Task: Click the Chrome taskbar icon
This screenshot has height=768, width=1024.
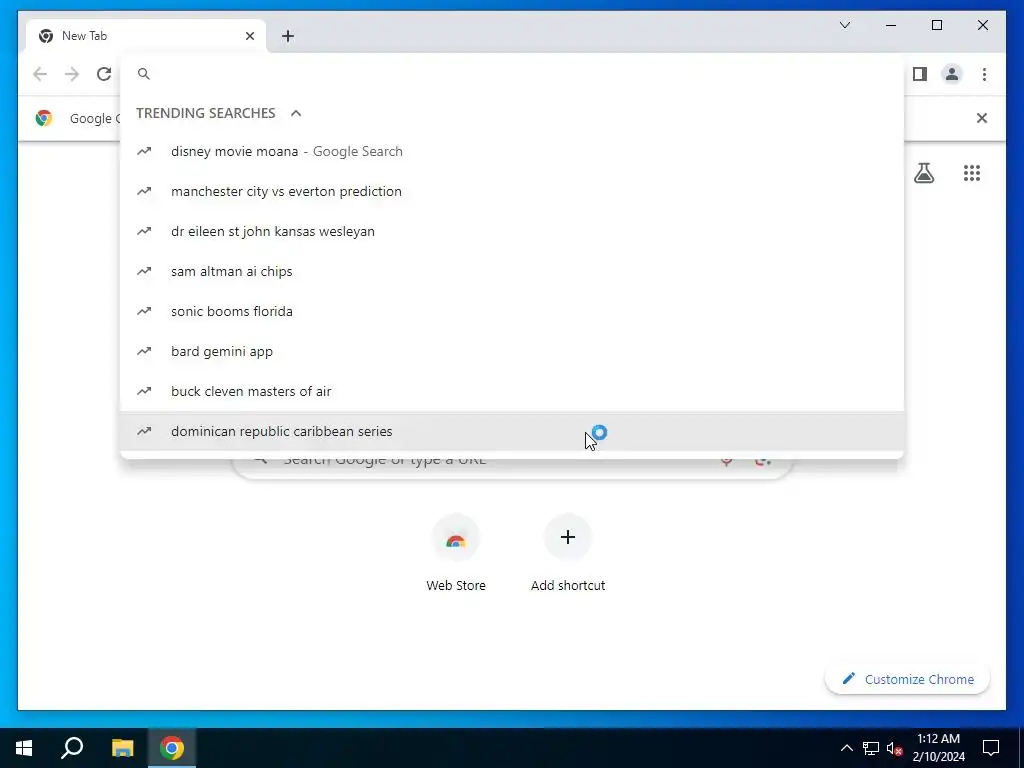Action: tap(172, 748)
